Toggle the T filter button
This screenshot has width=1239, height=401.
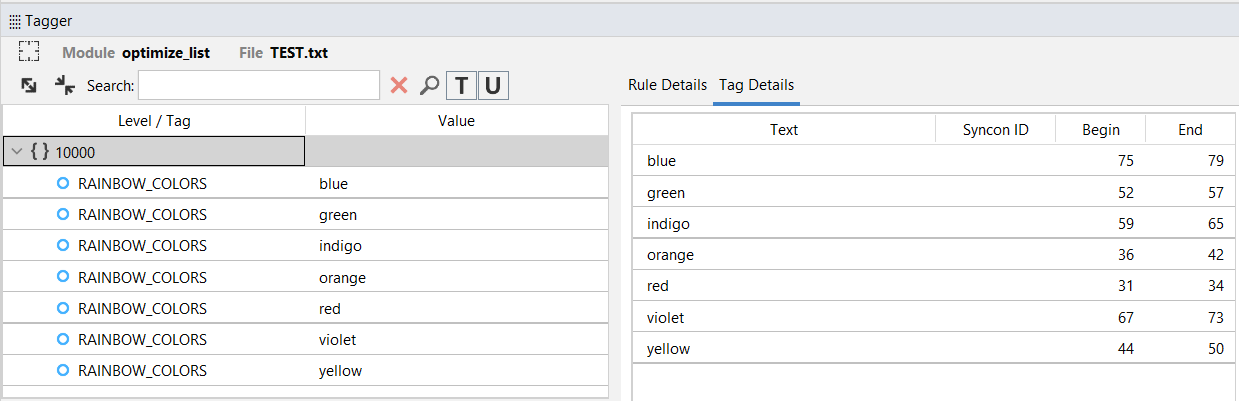(x=460, y=86)
